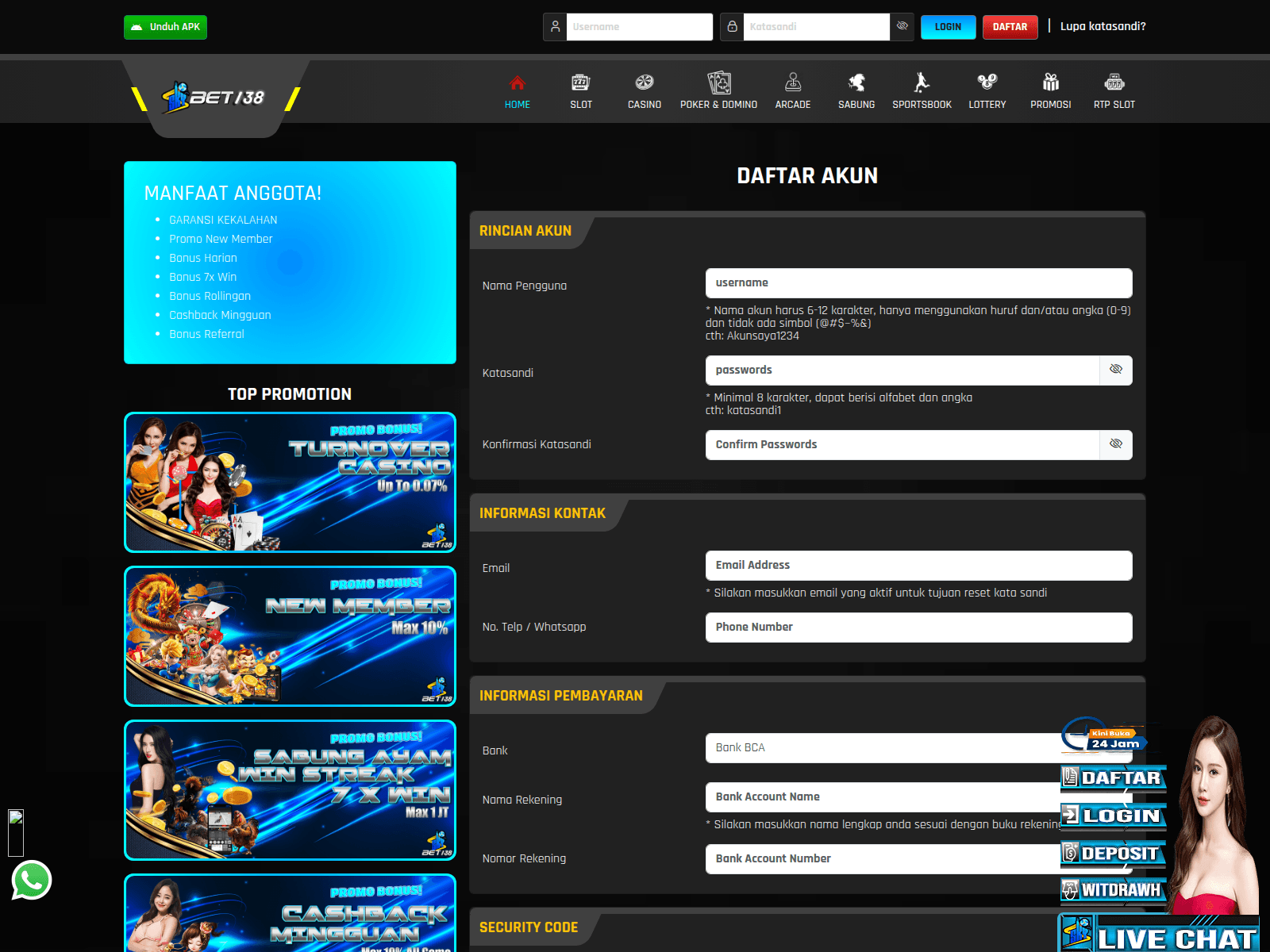Open Lupa katasandi link
The height and width of the screenshot is (952, 1270).
[x=1103, y=26]
